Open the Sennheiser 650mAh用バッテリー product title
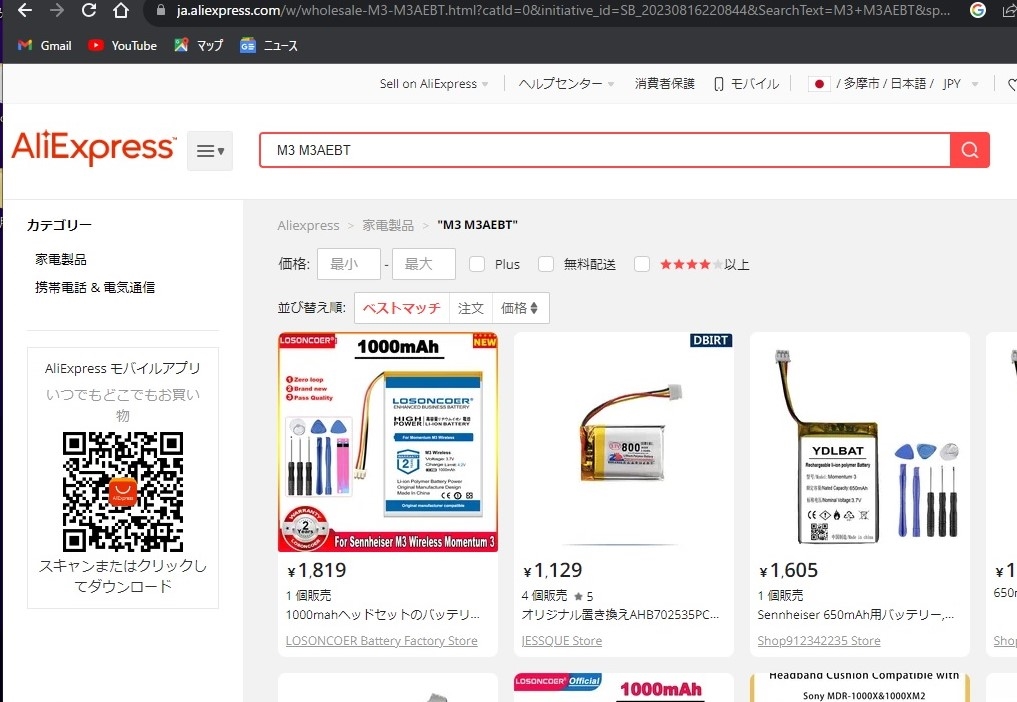The image size is (1017, 702). coord(855,614)
